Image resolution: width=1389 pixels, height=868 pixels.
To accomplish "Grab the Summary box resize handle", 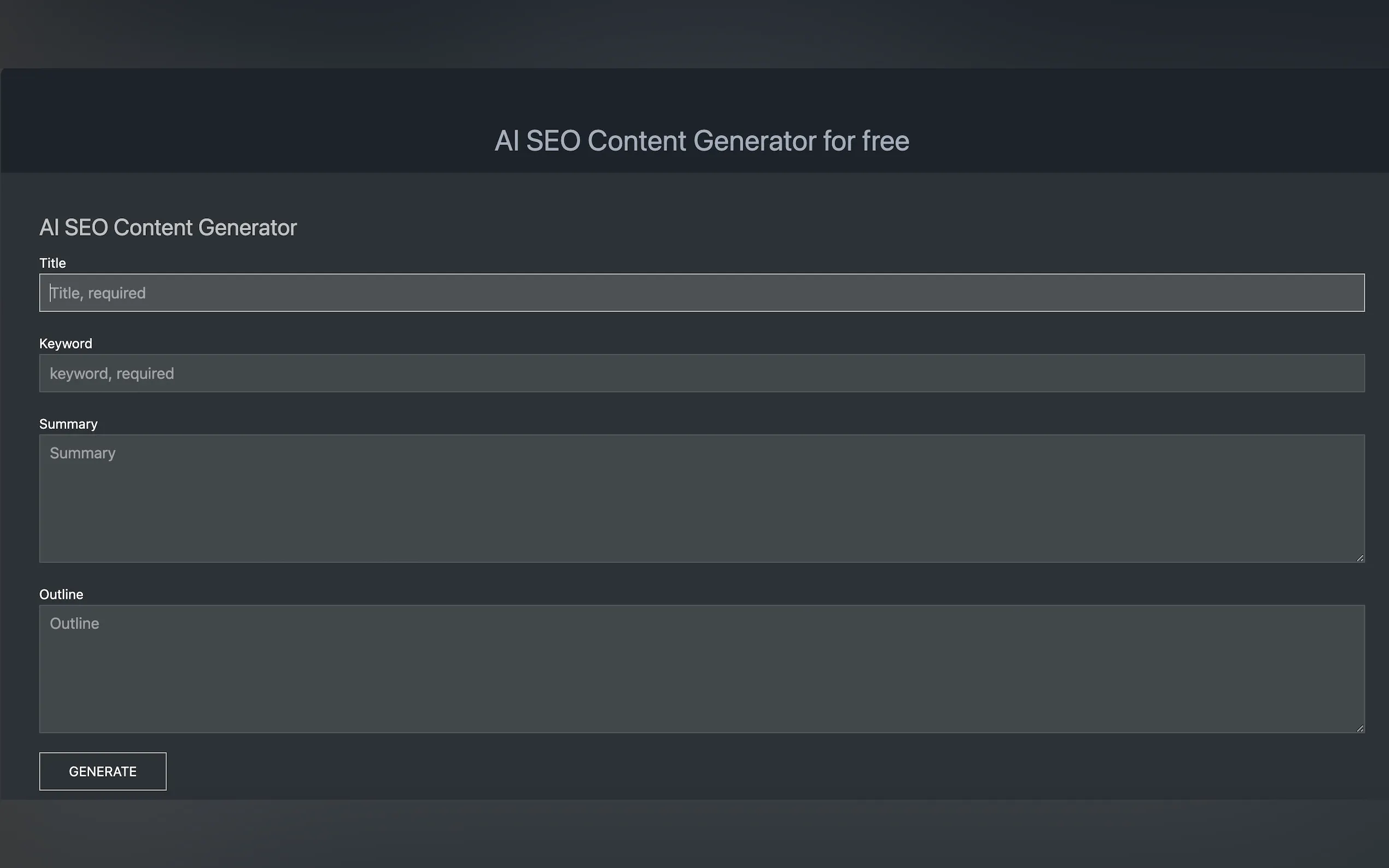I will (x=1359, y=558).
